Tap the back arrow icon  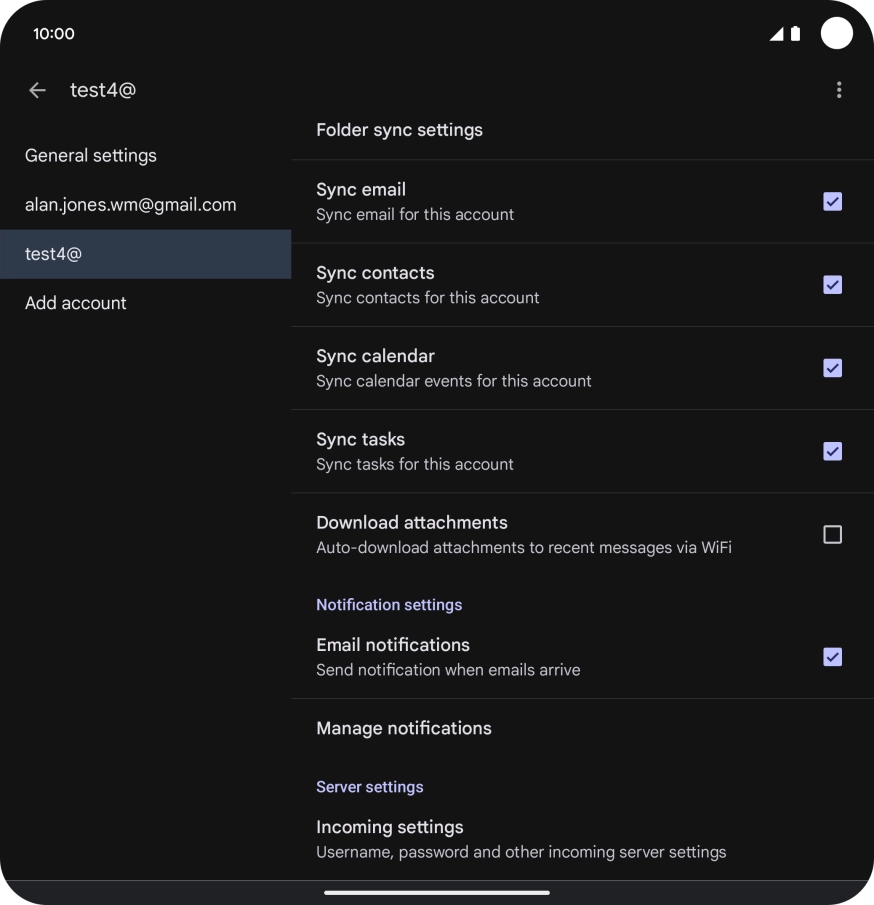click(38, 90)
